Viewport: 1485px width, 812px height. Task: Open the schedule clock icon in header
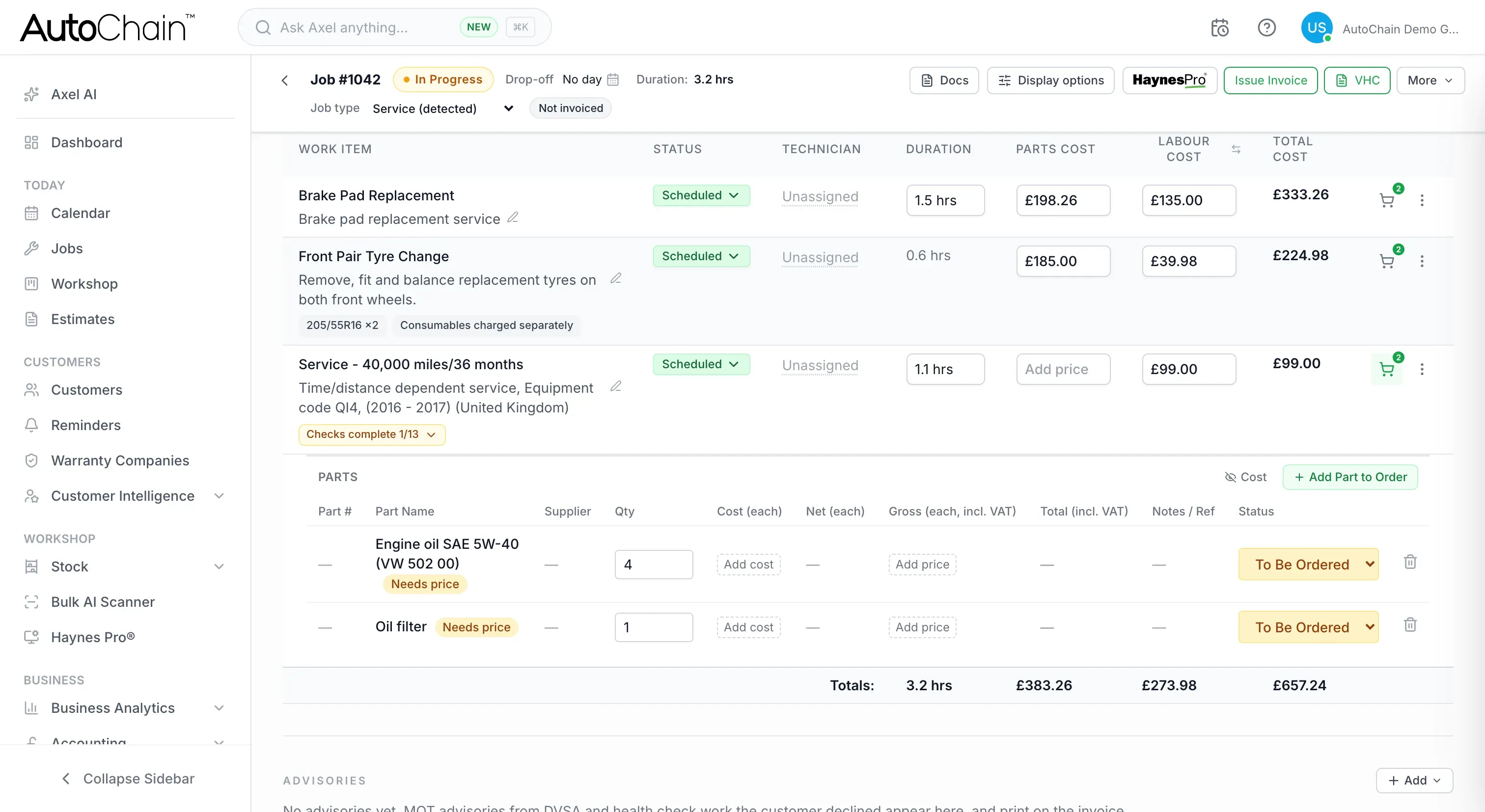coord(1219,27)
